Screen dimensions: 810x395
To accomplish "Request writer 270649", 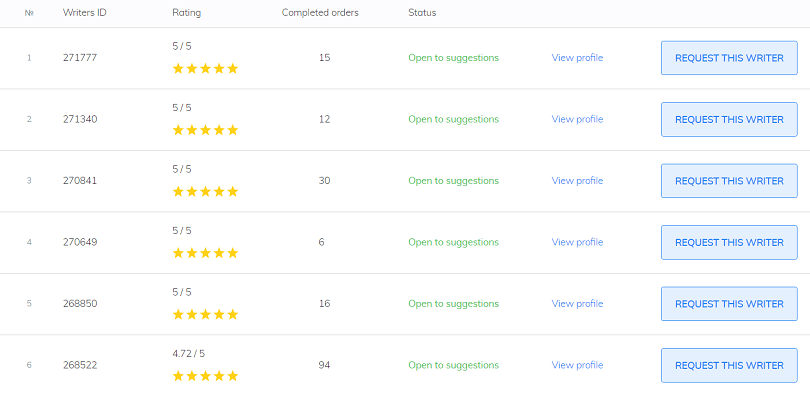I will [729, 242].
